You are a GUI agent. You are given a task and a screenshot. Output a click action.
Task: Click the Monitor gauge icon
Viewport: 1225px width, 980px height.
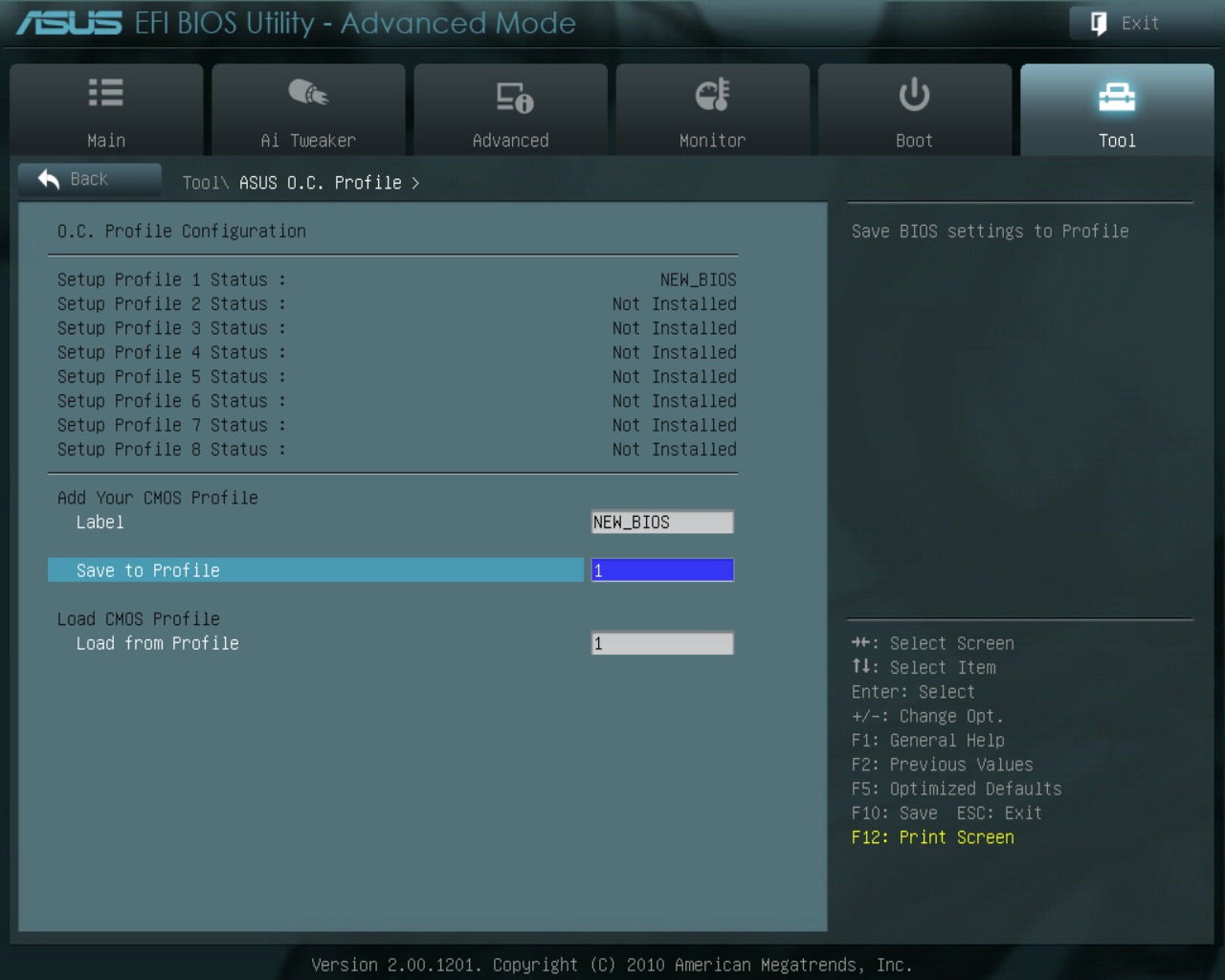point(712,95)
